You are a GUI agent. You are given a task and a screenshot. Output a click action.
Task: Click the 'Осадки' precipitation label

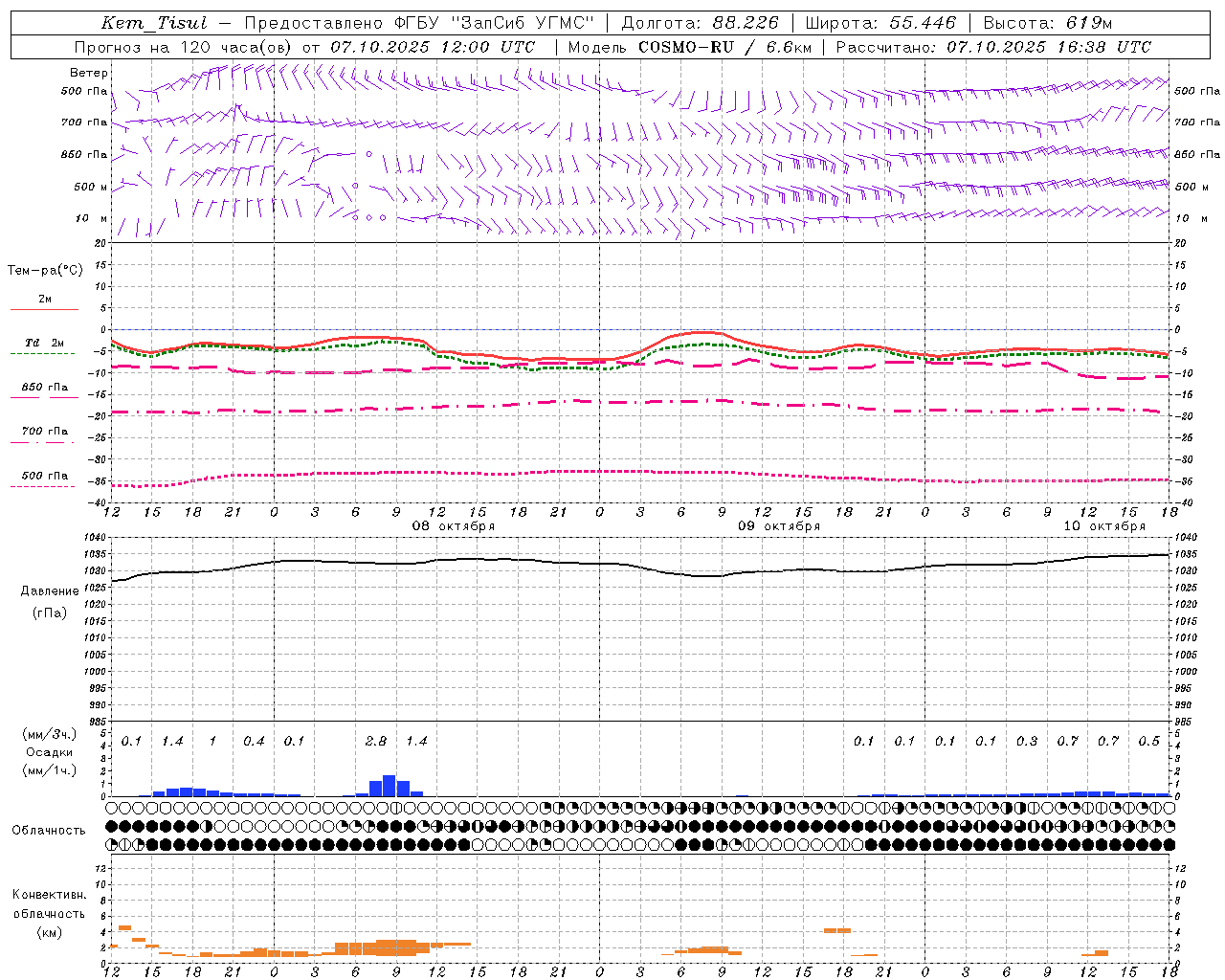(x=50, y=752)
